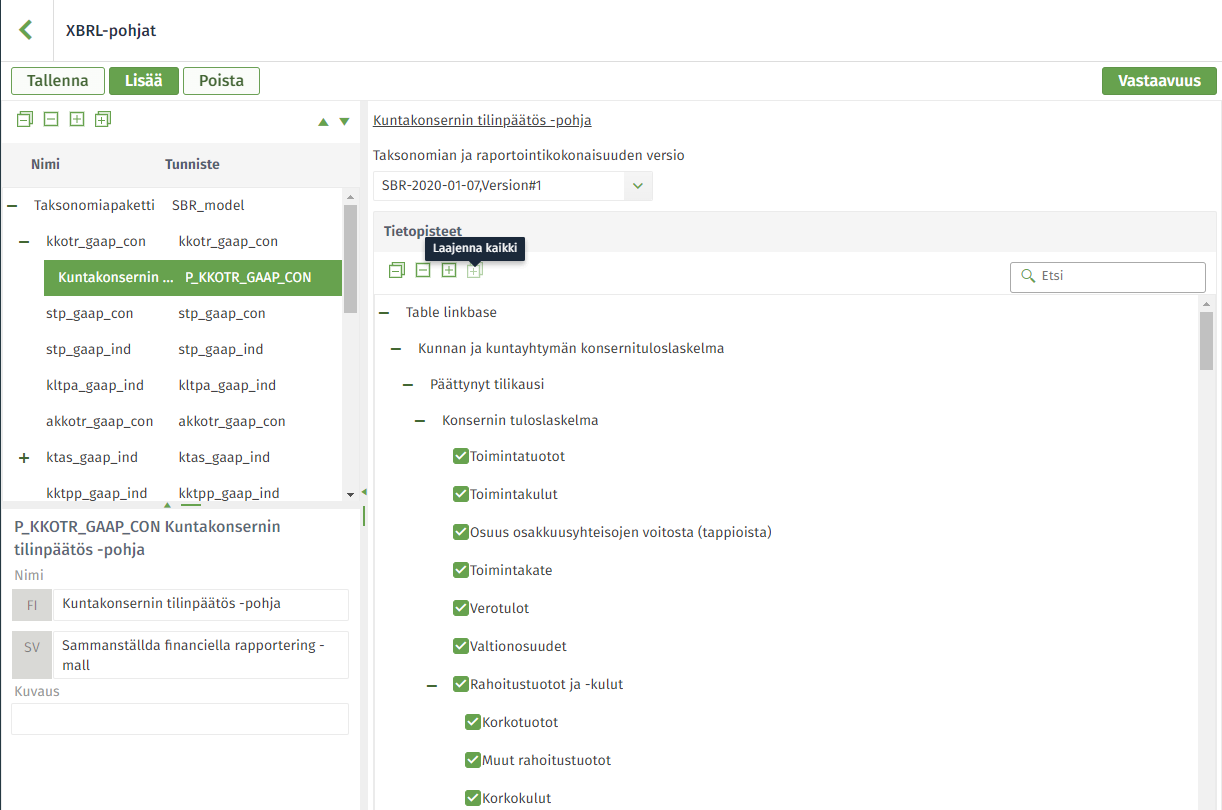Click the Tietopisteet scrollbar up arrow
The width and height of the screenshot is (1222, 810).
click(1206, 303)
